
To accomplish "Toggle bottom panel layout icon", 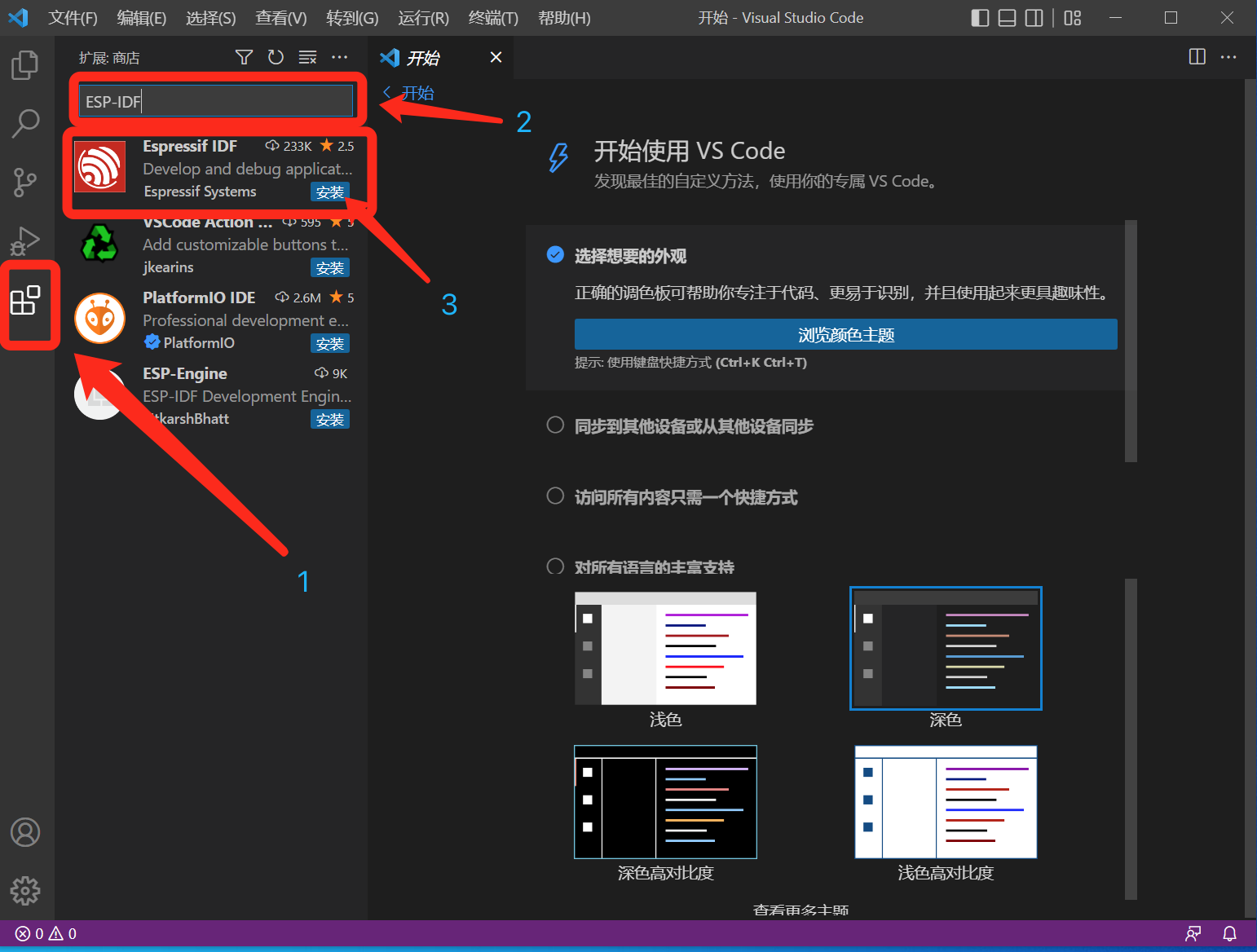I will pos(1007,18).
